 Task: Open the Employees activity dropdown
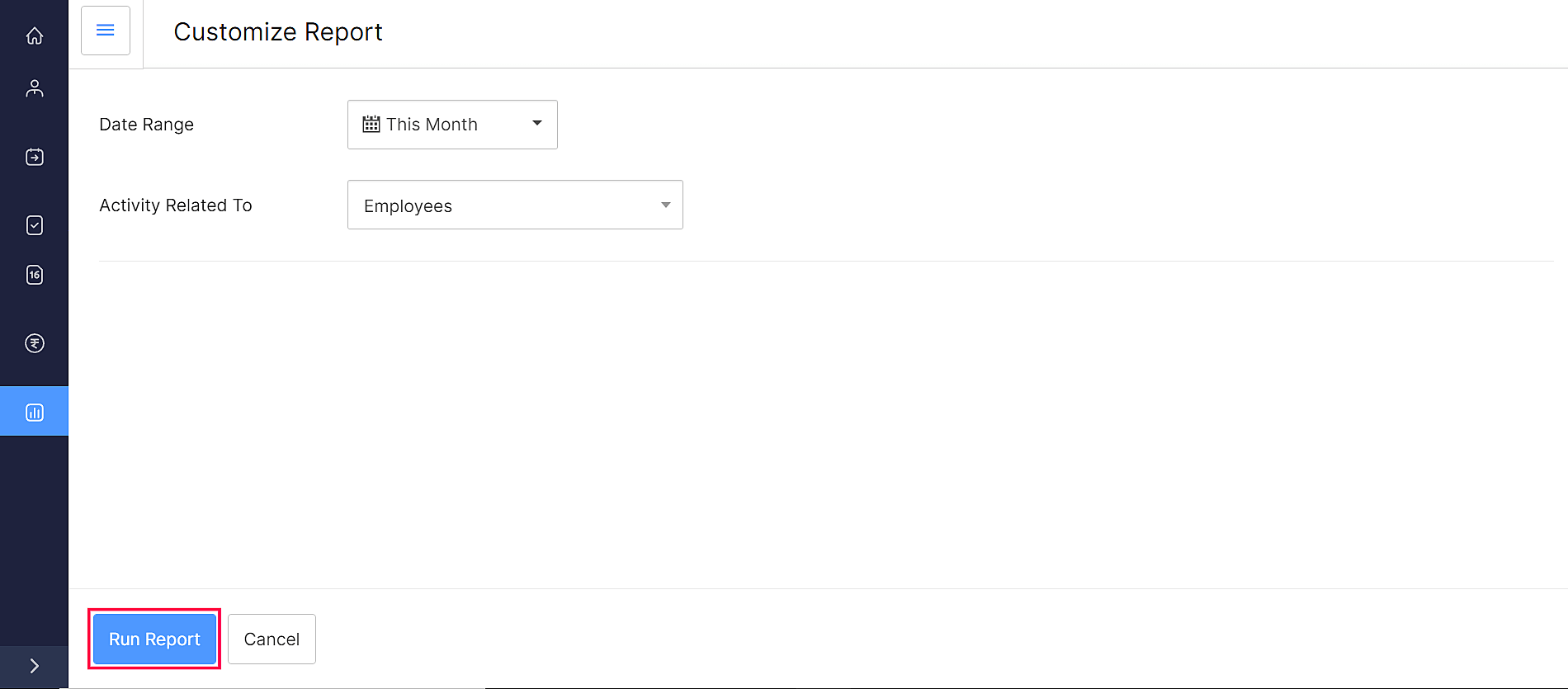[x=514, y=205]
